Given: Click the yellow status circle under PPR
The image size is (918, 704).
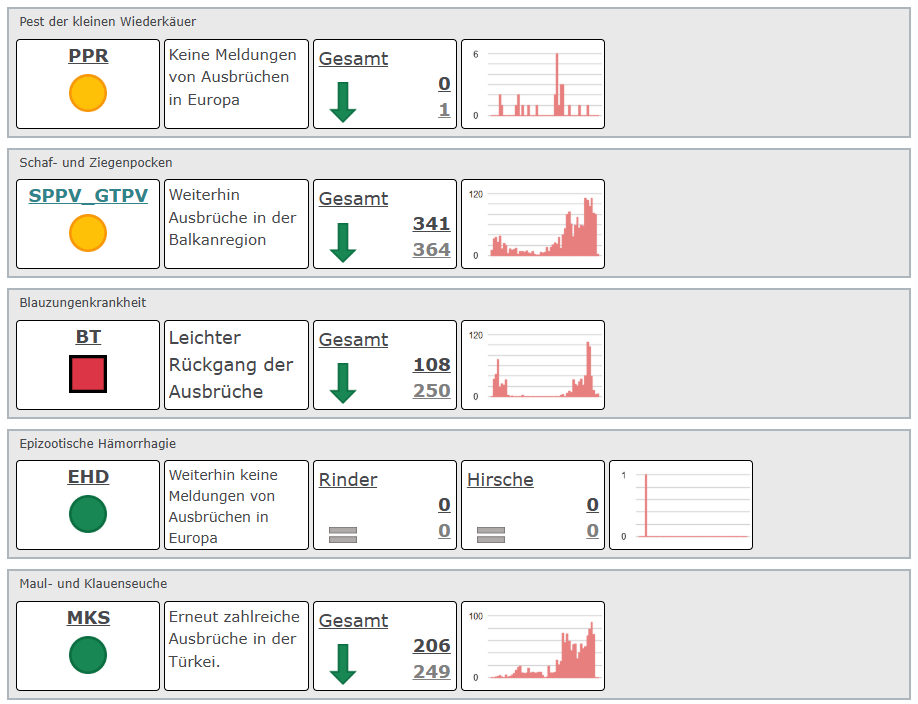Looking at the screenshot, I should [88, 93].
